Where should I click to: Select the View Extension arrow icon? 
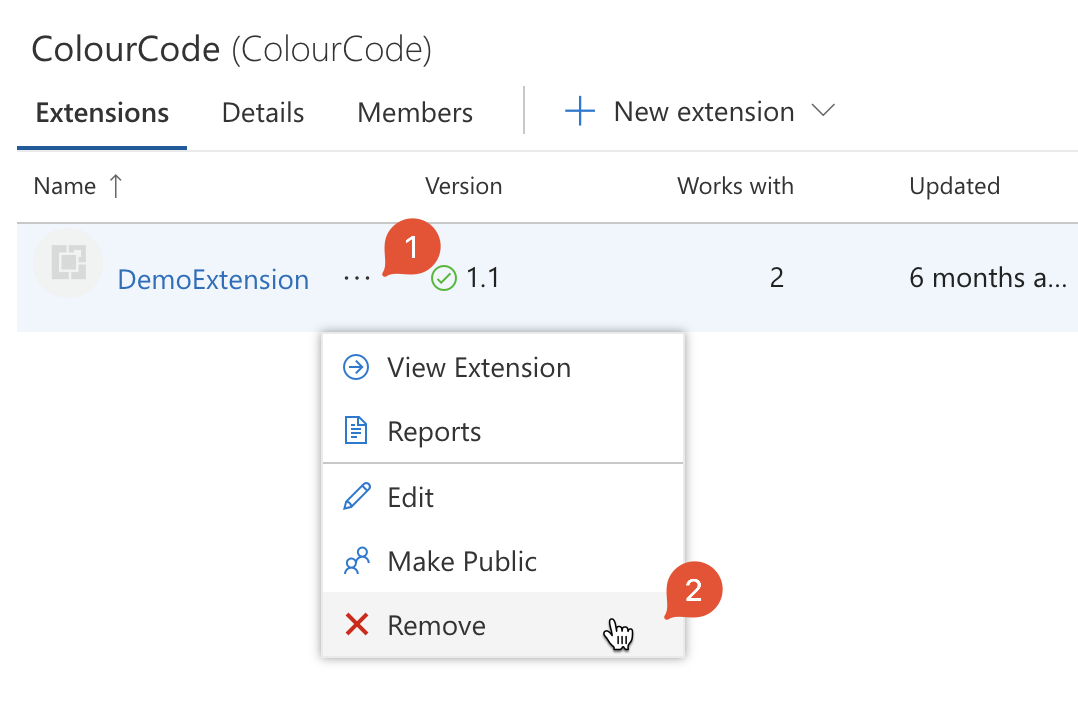356,367
